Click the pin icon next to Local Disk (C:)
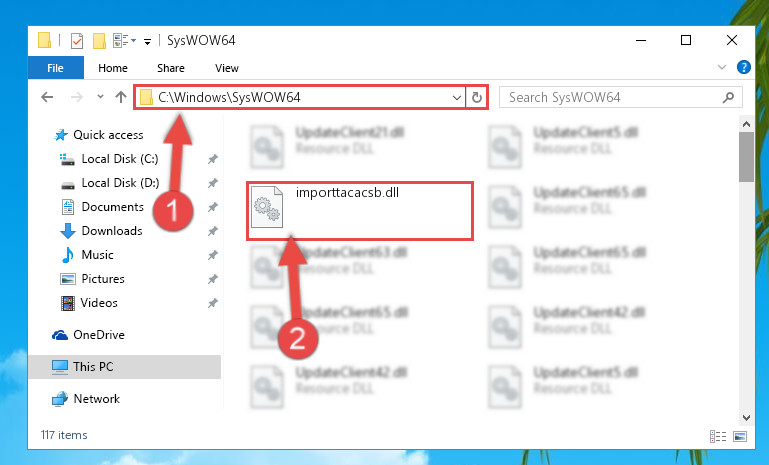 pyautogui.click(x=212, y=159)
